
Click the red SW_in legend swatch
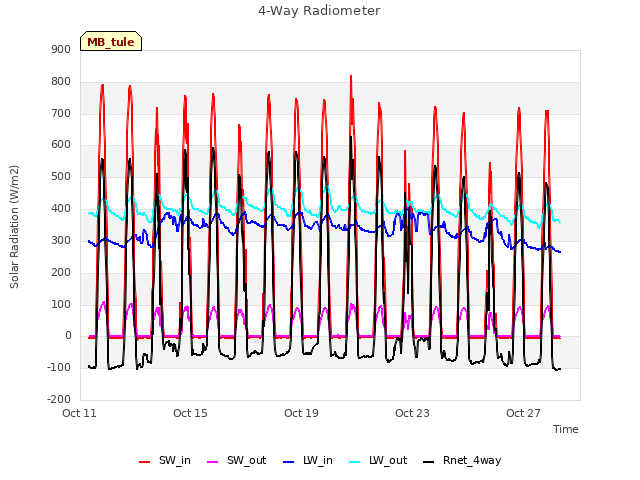coord(144,462)
